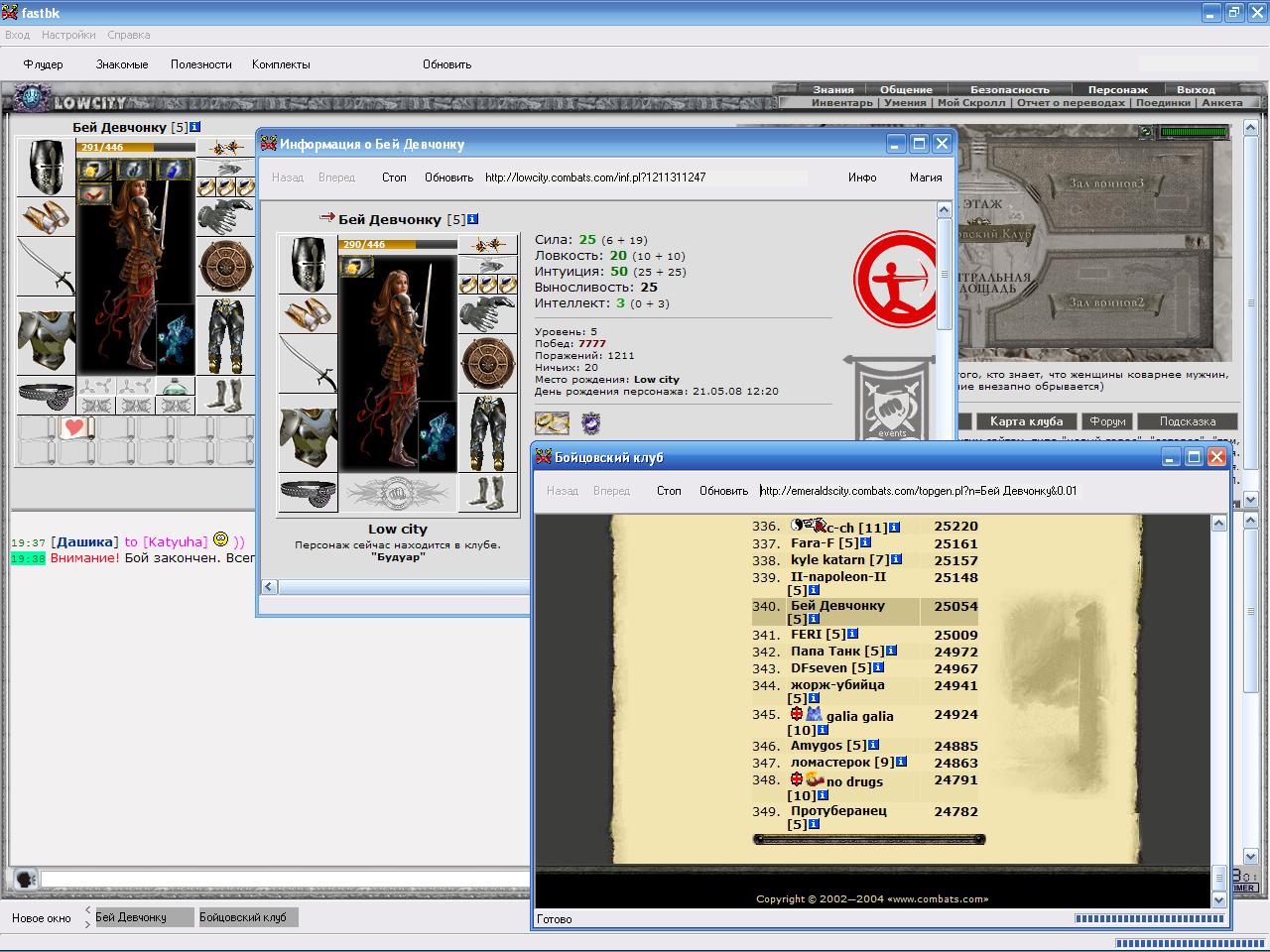This screenshot has width=1270, height=952.
Task: Click the armored trousers item in left panel
Action: coord(226,335)
